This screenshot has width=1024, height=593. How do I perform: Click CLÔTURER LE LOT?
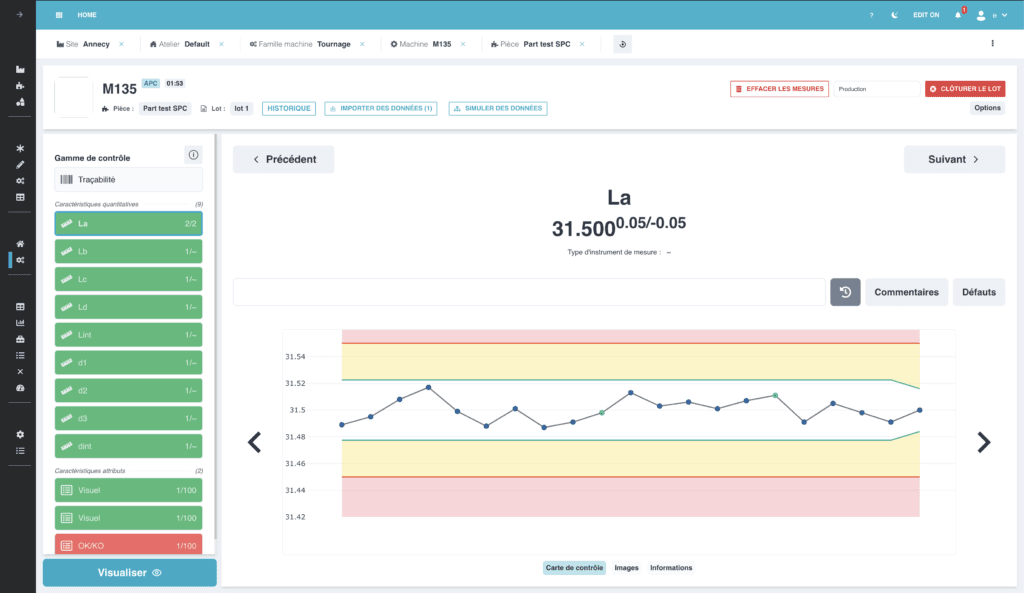(965, 89)
